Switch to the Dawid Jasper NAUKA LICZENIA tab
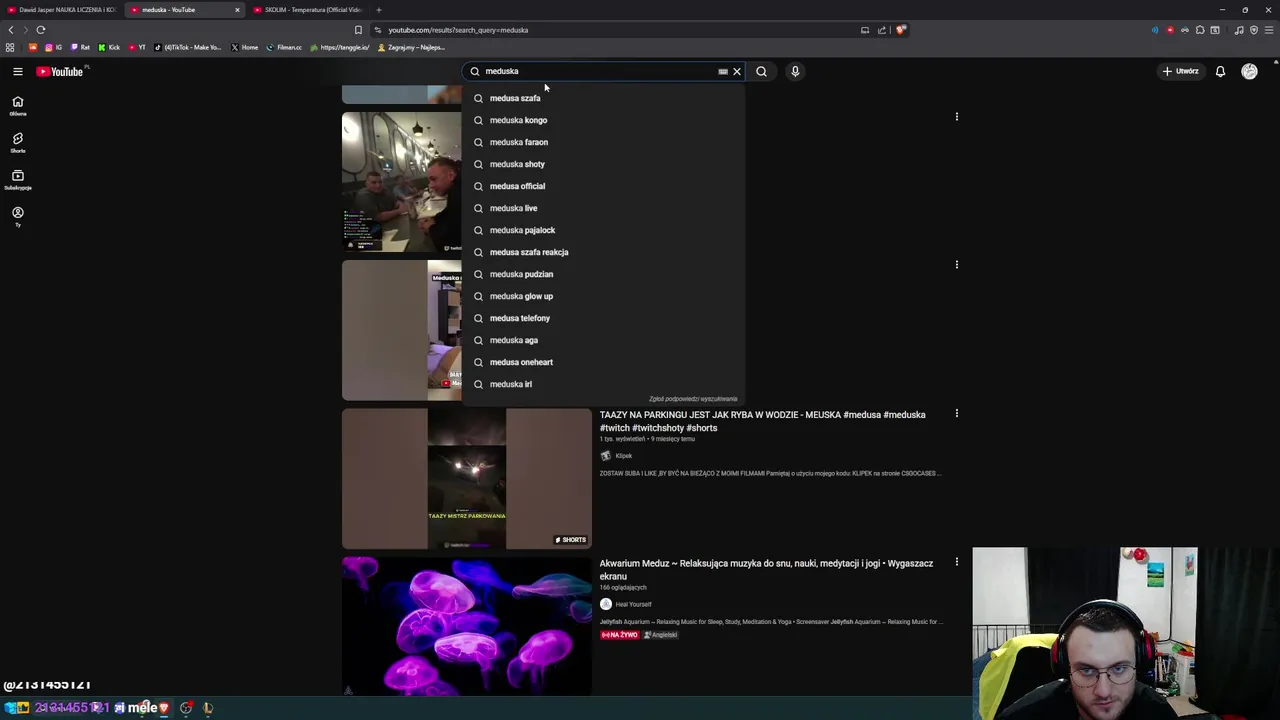 coord(62,10)
